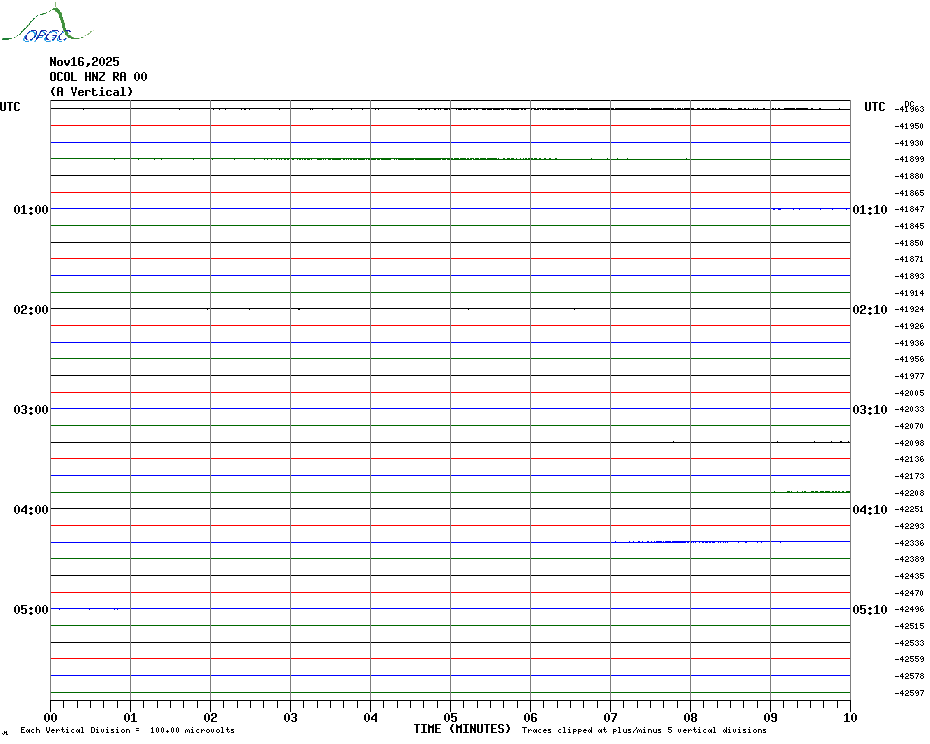Click the (A Vertical) channel label
Image resolution: width=930 pixels, height=744 pixels.
click(x=91, y=92)
